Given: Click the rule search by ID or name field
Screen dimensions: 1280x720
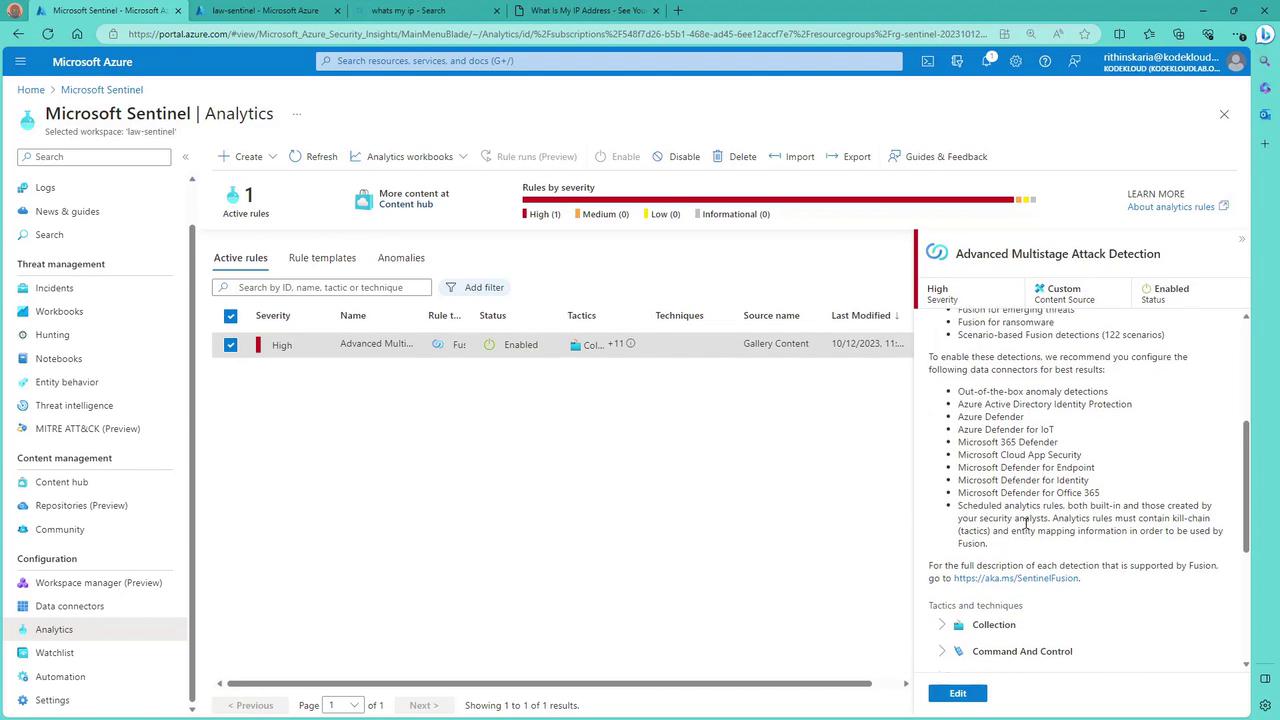Looking at the screenshot, I should tap(322, 288).
